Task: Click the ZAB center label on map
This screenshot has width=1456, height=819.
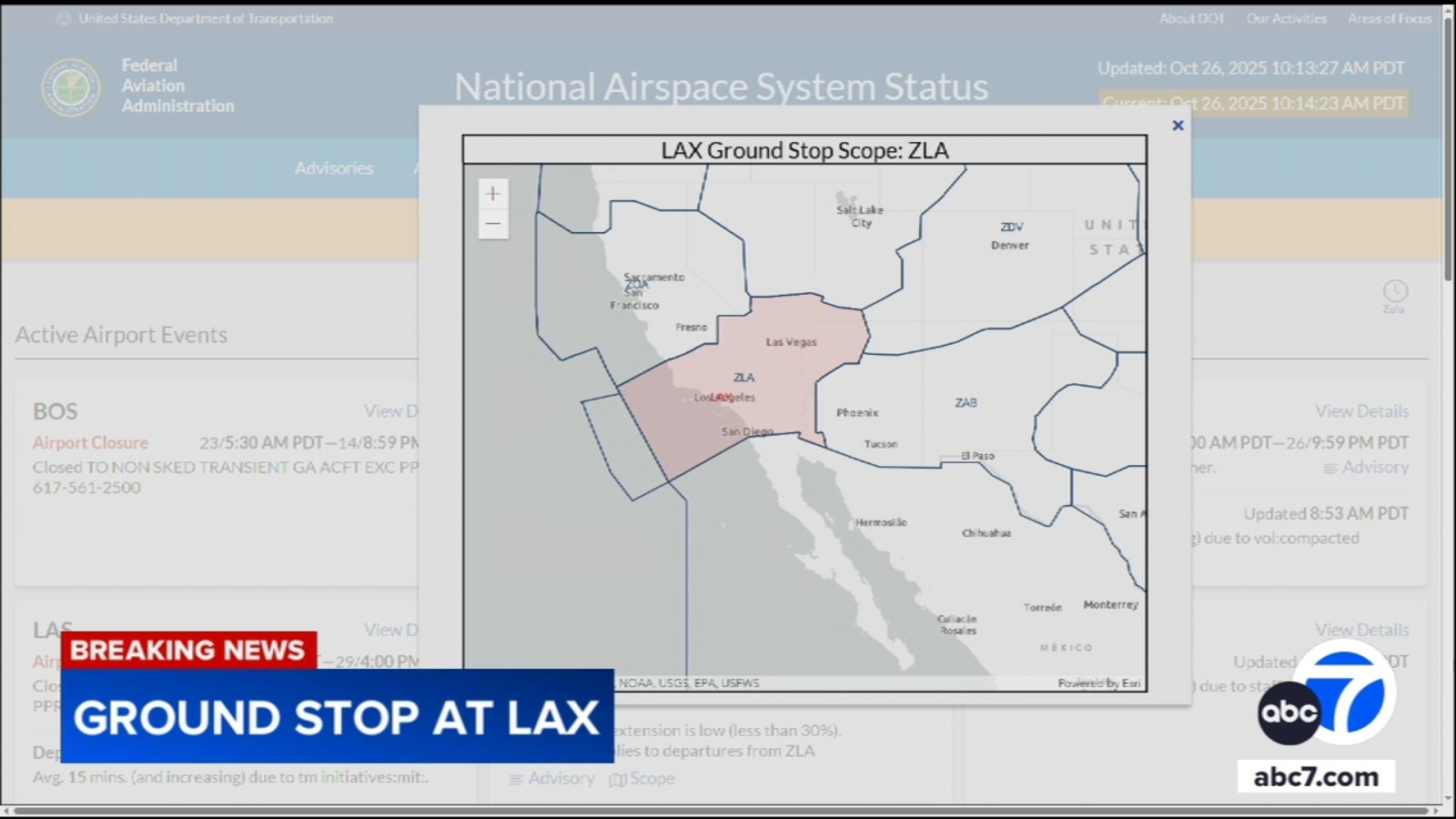Action: click(966, 402)
